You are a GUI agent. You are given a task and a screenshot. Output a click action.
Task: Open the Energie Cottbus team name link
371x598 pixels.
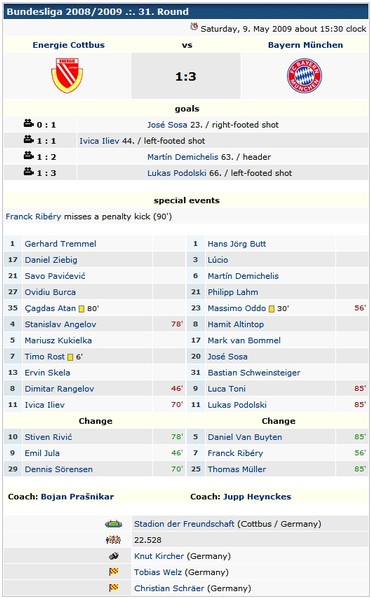click(69, 45)
